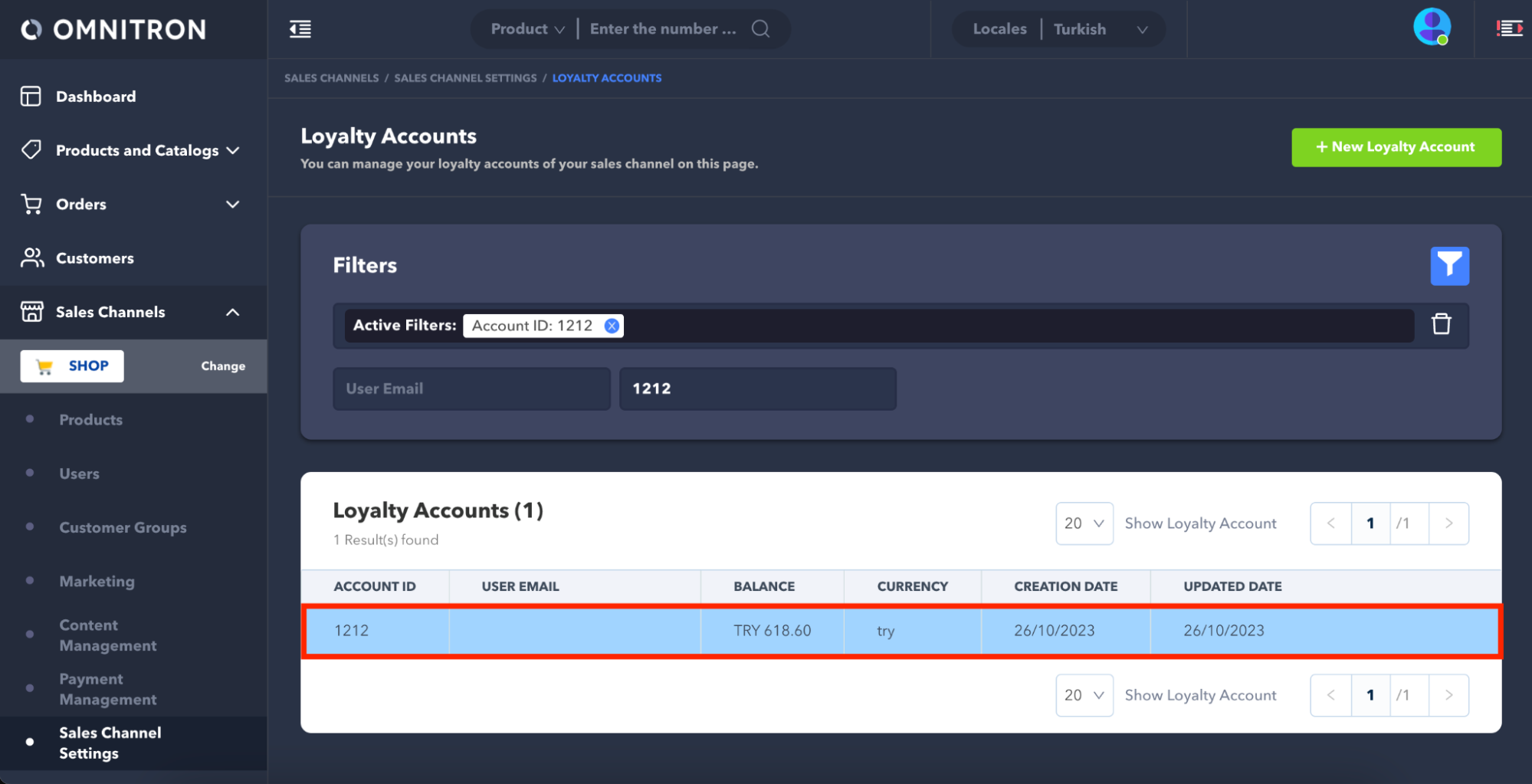
Task: Collapse the Sales Channels menu
Action: tap(232, 312)
